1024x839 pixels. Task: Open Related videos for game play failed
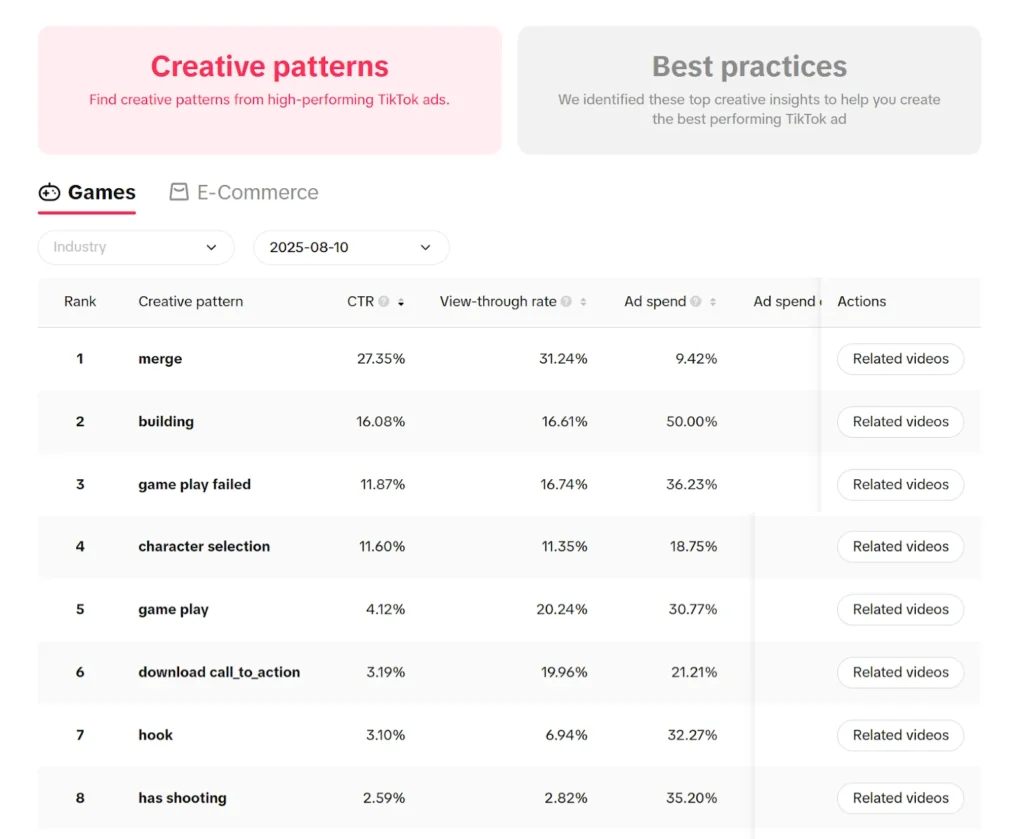[900, 485]
